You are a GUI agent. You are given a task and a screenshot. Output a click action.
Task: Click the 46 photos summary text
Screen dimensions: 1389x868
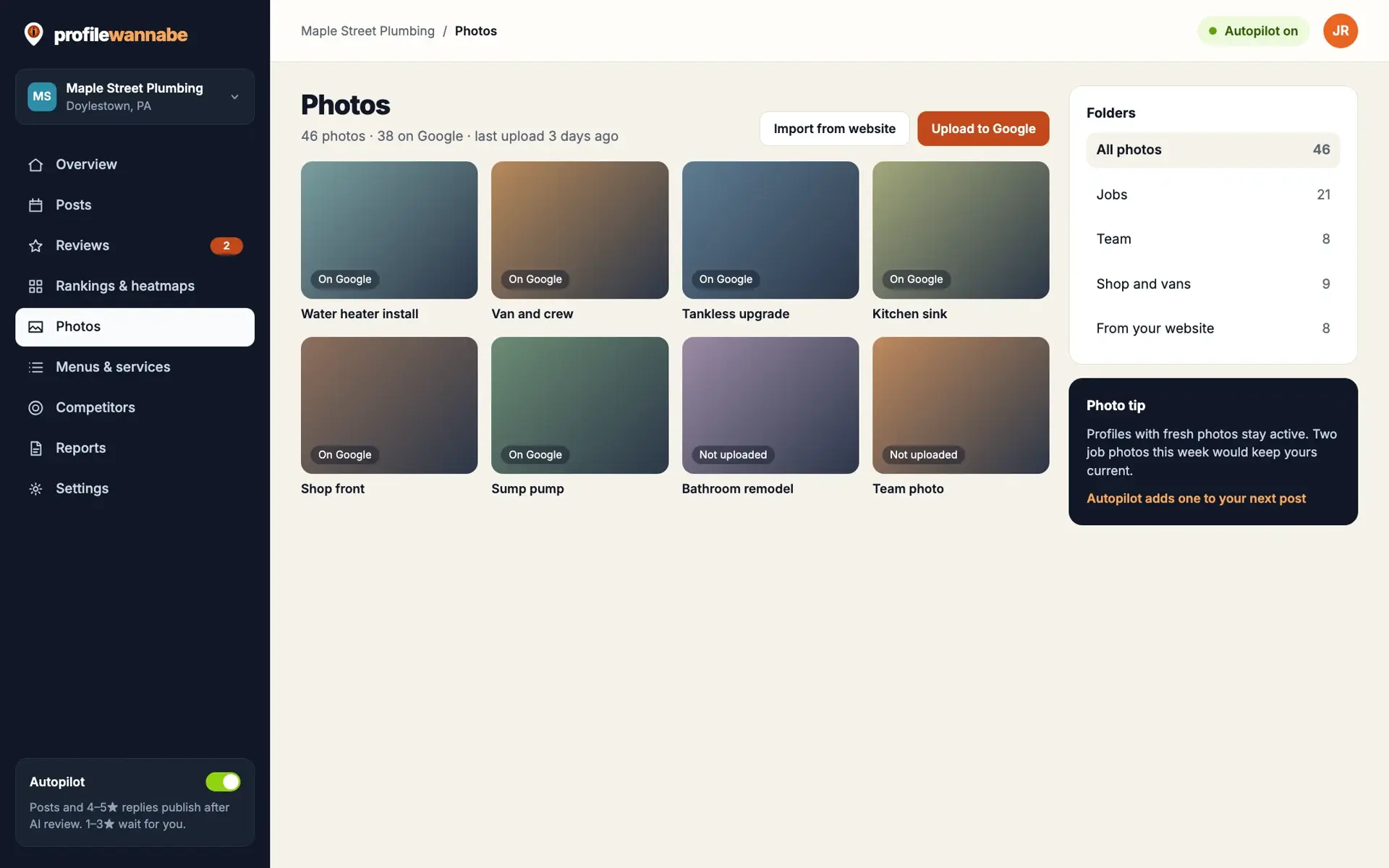pyautogui.click(x=459, y=136)
